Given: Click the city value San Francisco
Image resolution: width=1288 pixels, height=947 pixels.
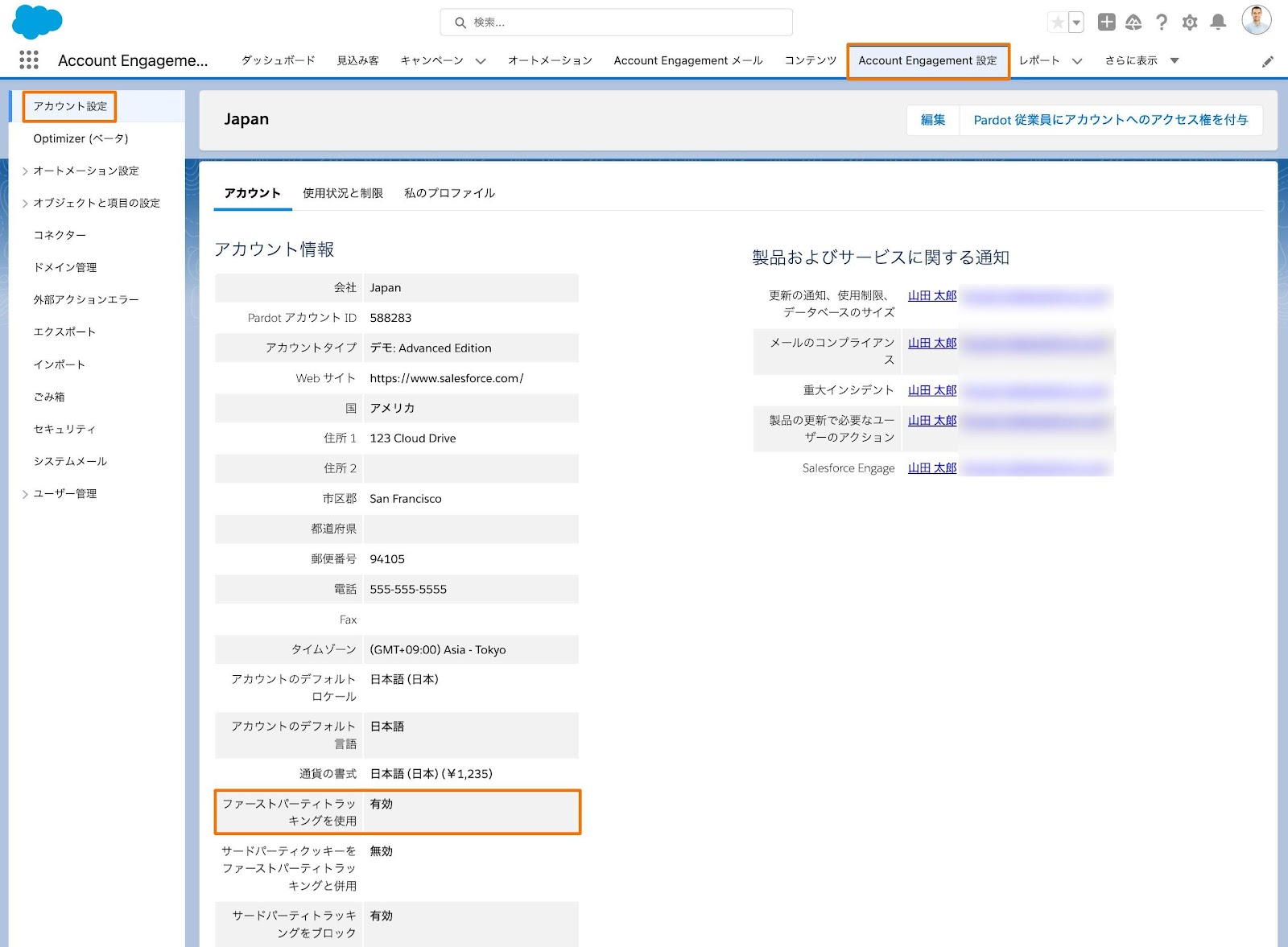Looking at the screenshot, I should [406, 499].
